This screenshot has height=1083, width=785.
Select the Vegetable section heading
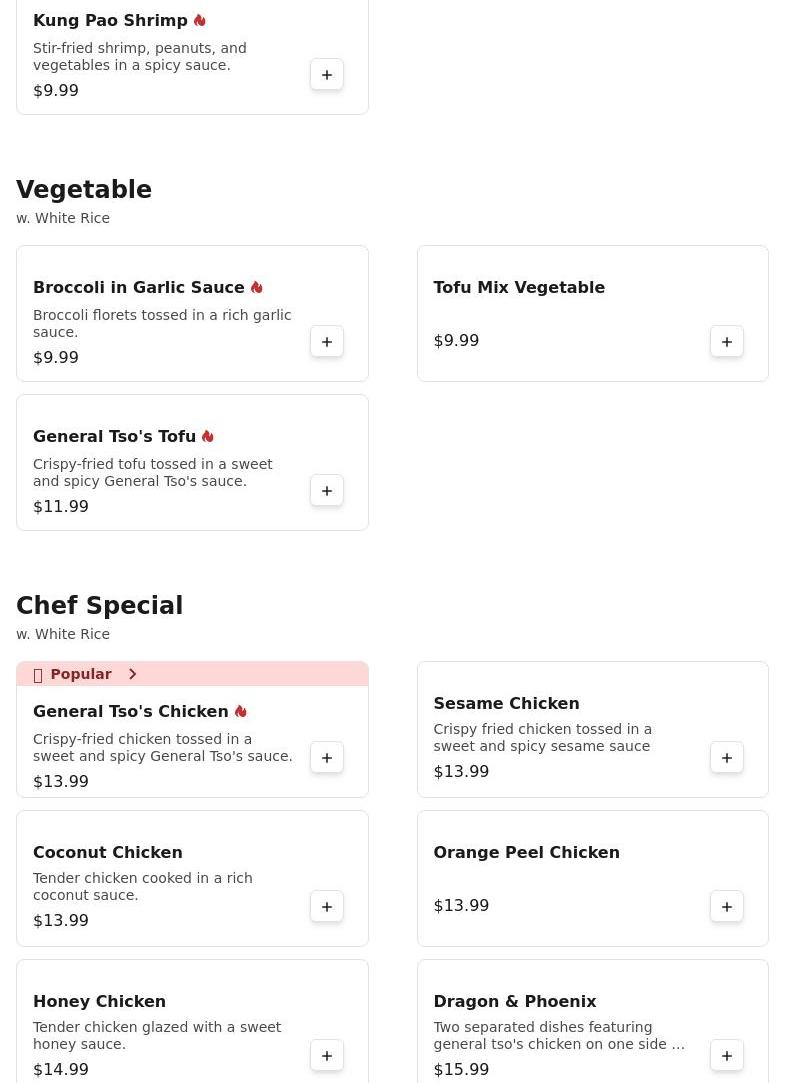(84, 189)
